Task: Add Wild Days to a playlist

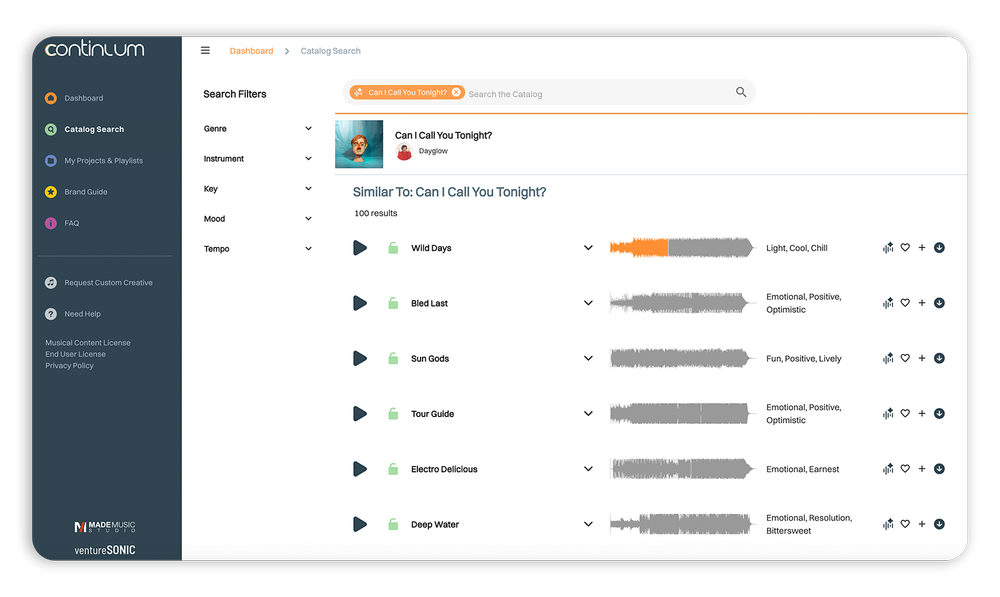Action: click(922, 248)
